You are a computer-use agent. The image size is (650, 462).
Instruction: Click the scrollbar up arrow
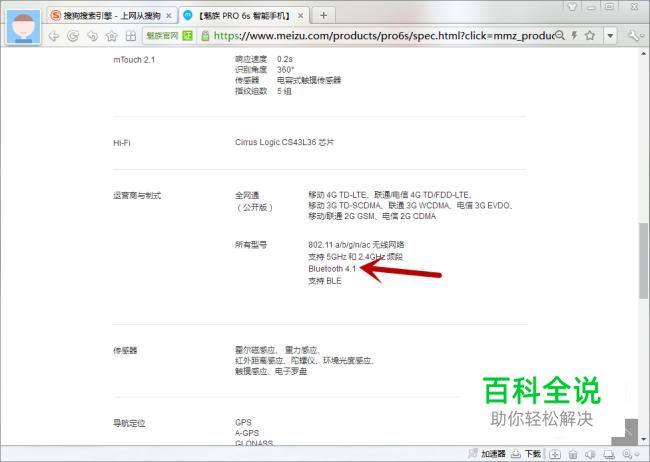coord(643,53)
